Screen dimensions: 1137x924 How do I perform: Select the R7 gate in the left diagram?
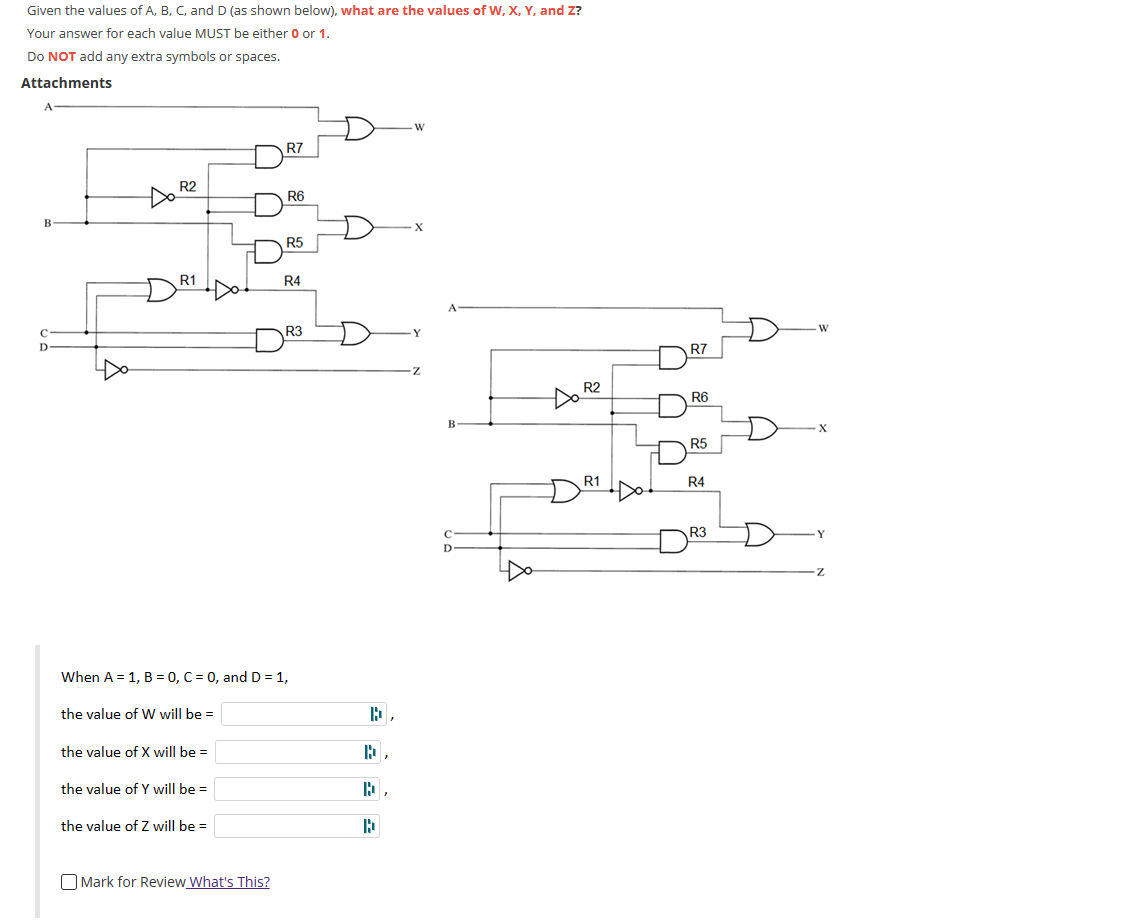coord(268,154)
